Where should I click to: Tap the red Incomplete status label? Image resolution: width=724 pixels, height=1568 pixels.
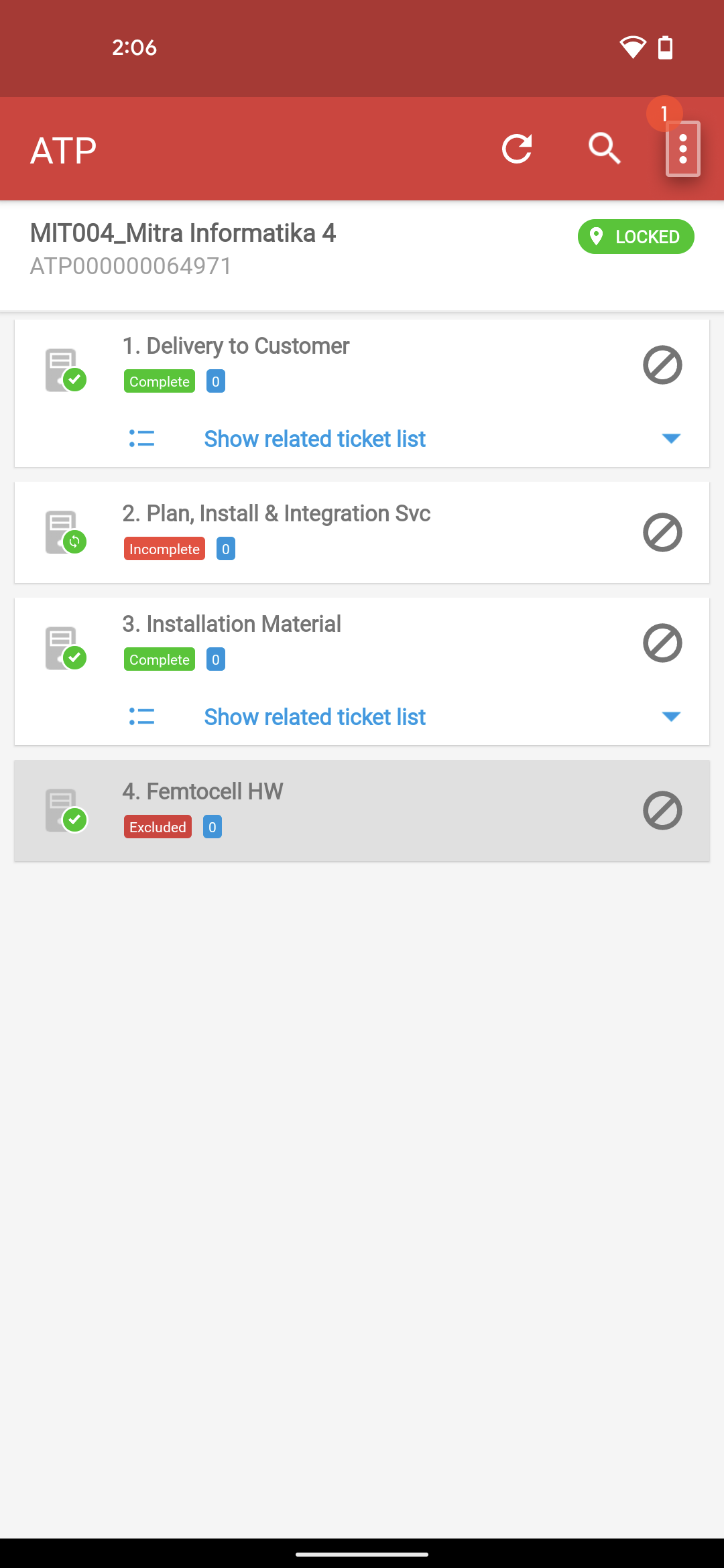[164, 549]
